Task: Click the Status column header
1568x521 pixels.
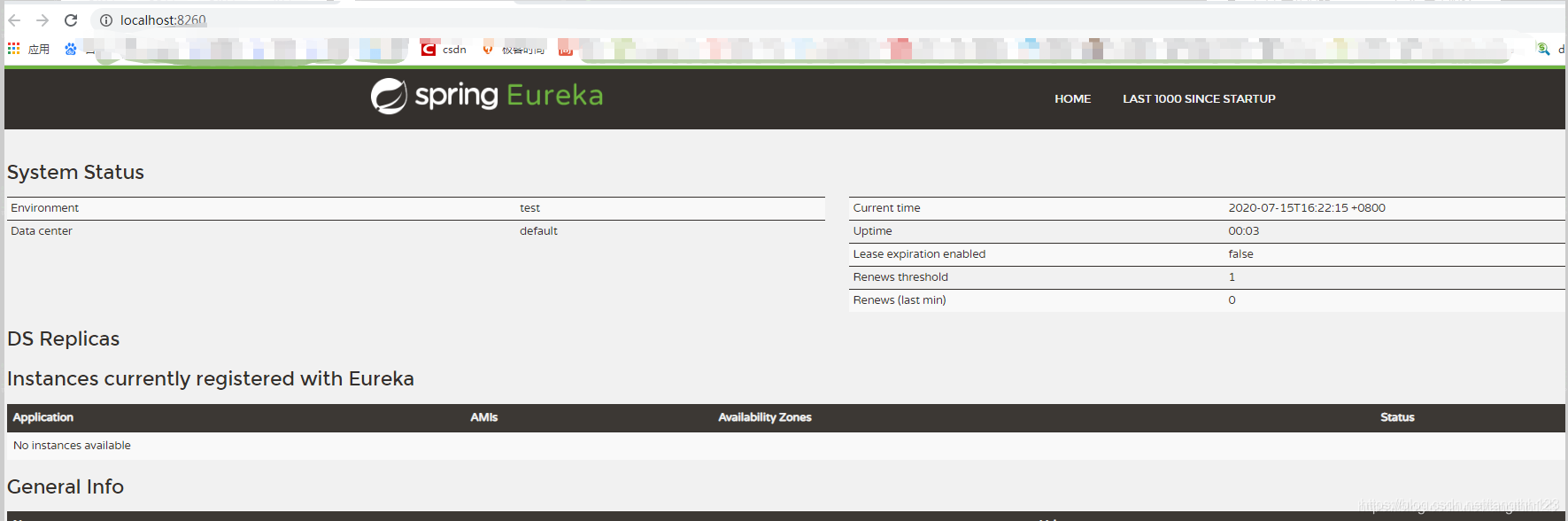Action: click(x=1397, y=417)
